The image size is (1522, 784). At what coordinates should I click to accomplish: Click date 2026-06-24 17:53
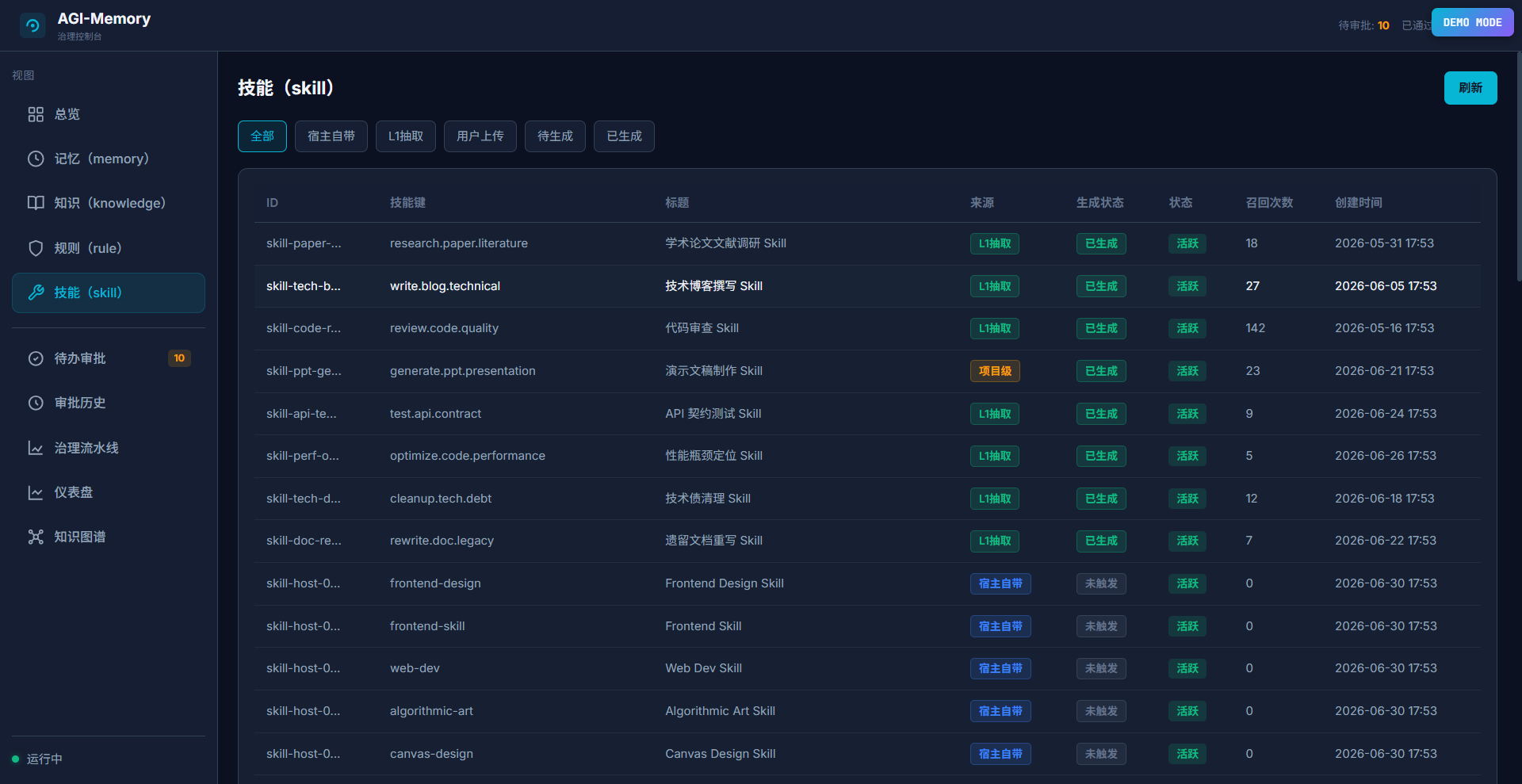coord(1386,414)
